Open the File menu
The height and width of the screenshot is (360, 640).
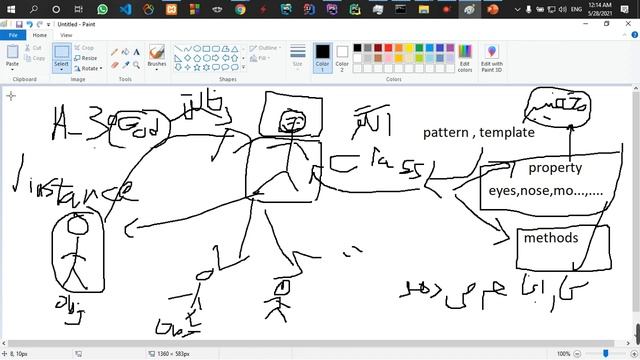pyautogui.click(x=13, y=35)
